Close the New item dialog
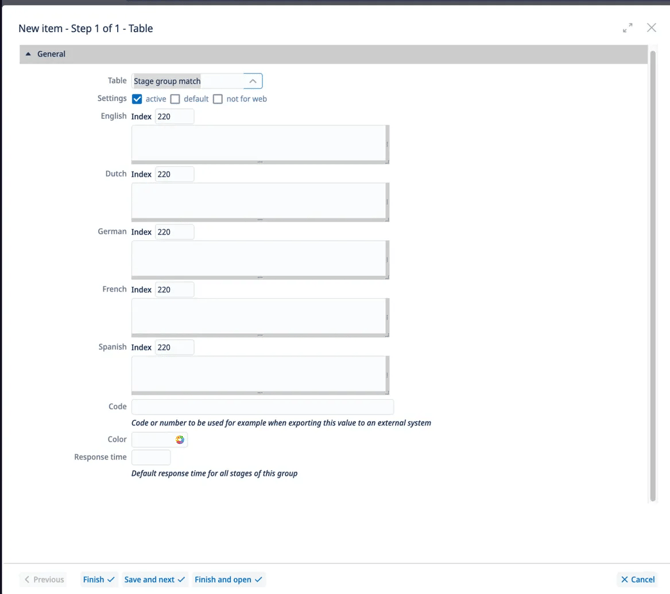Viewport: 670px width, 594px height. [651, 28]
